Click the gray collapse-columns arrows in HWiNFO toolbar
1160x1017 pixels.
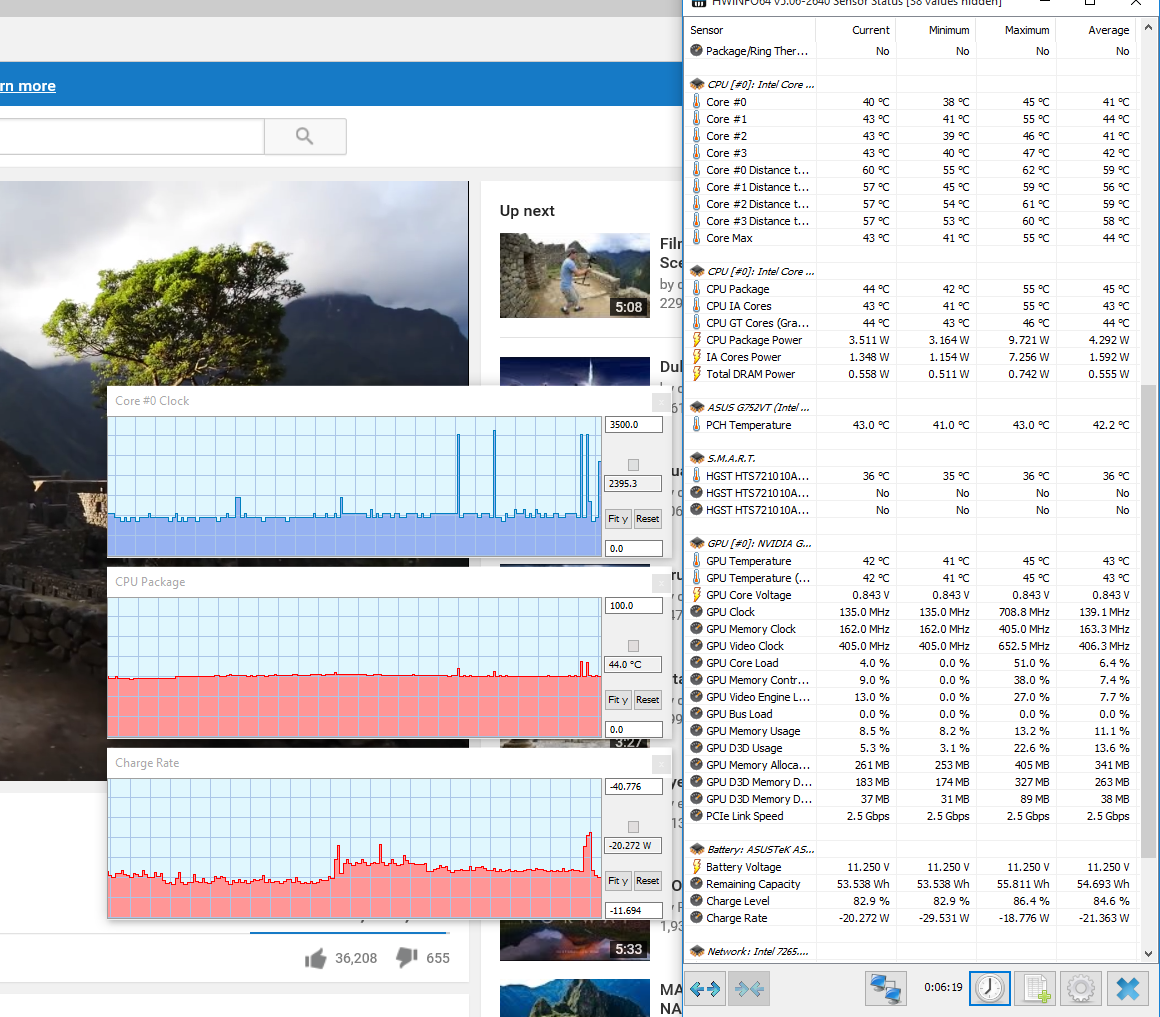pos(749,988)
